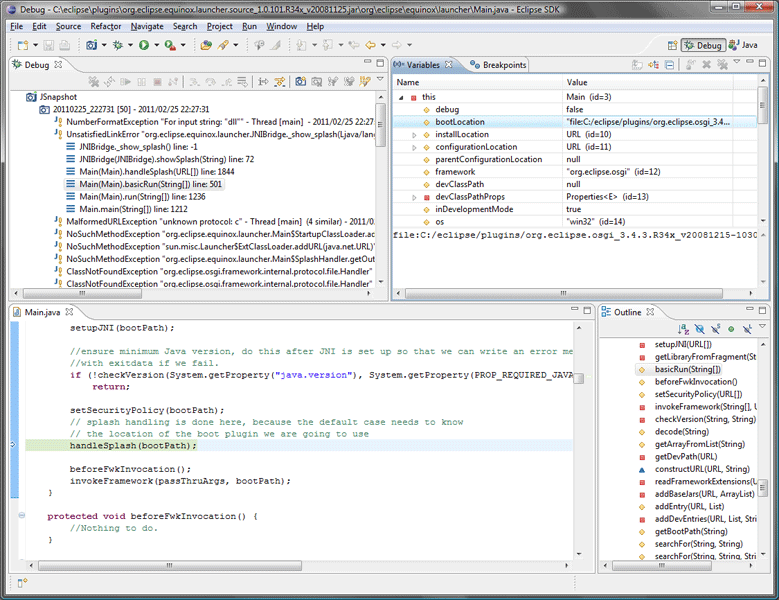Open the Debug launch dropdown arrow

click(130, 45)
